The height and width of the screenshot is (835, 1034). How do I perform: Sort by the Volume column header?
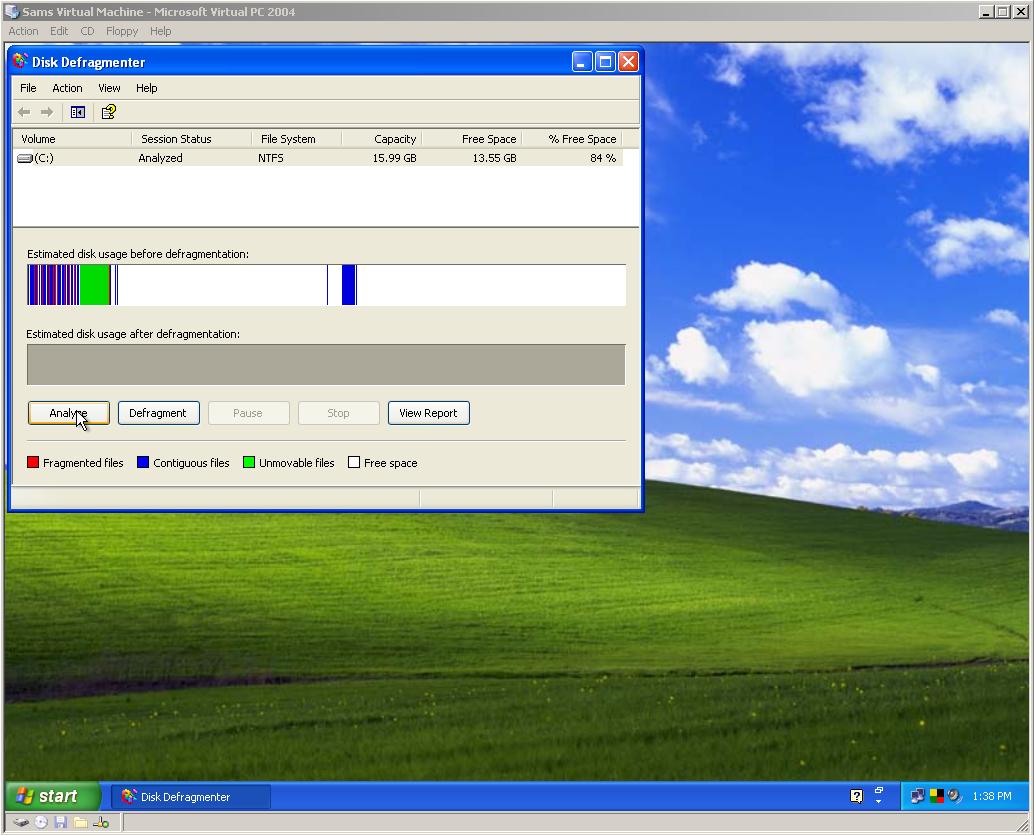(72, 139)
